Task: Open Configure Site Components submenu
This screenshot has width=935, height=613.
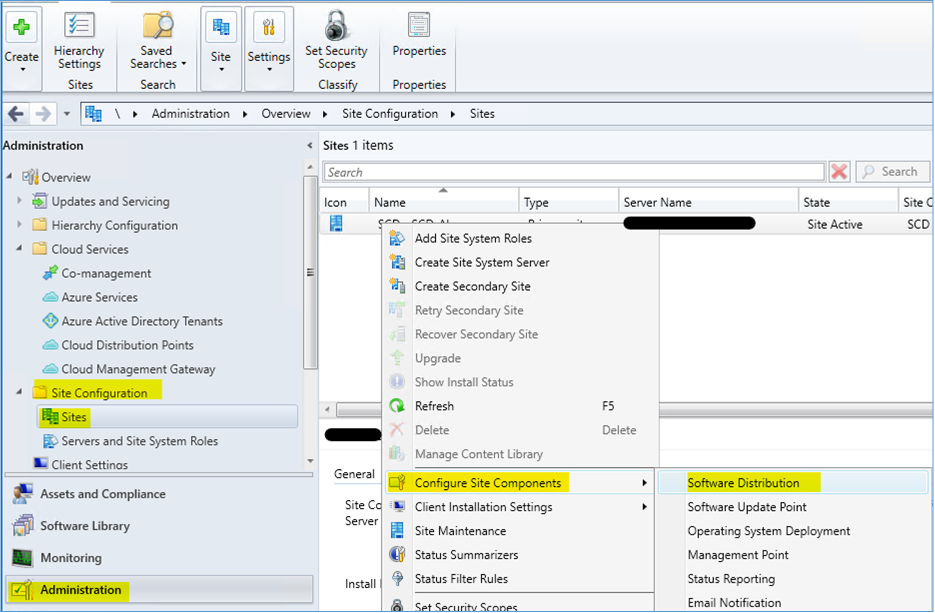Action: point(520,482)
